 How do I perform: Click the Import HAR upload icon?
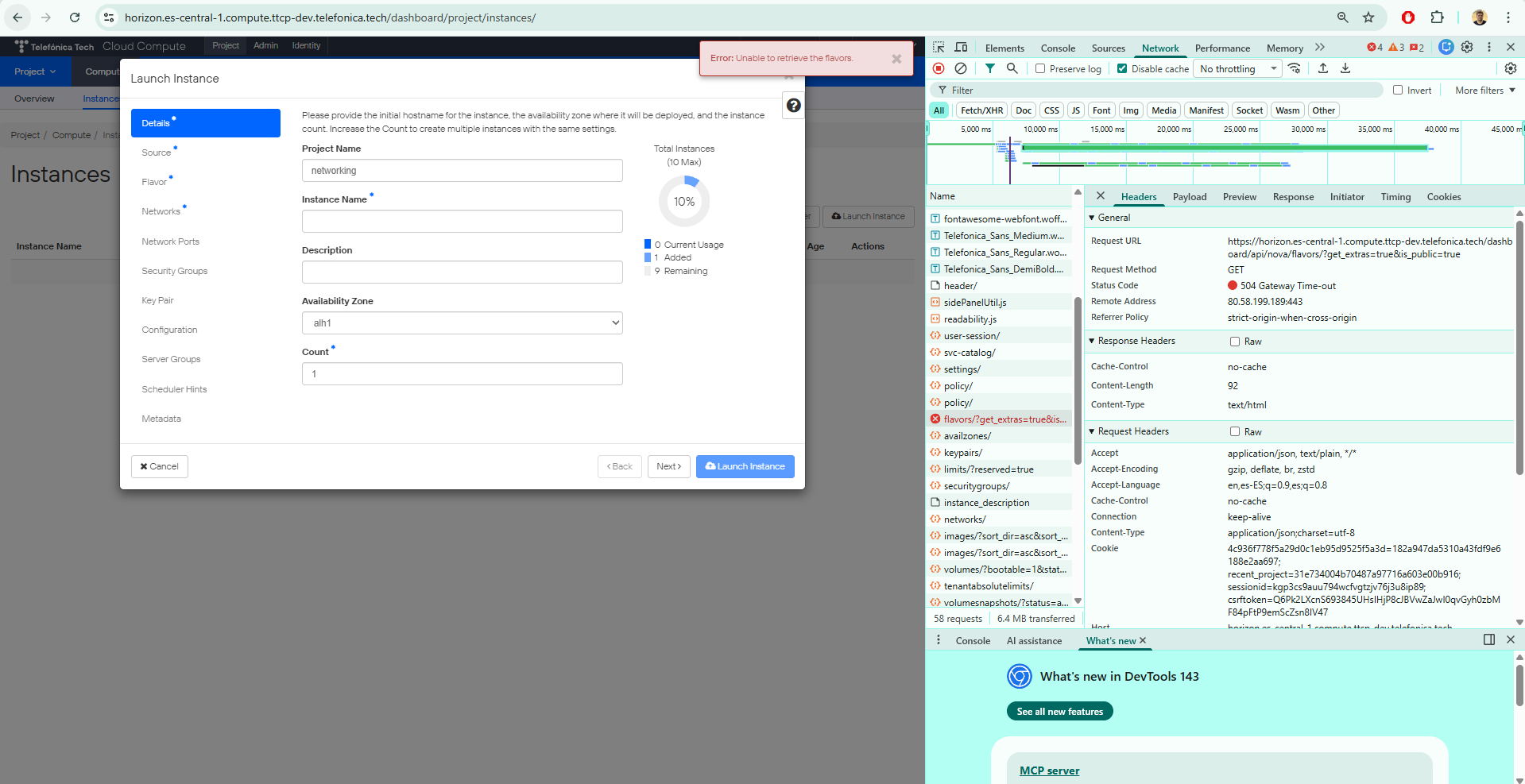pyautogui.click(x=1323, y=68)
